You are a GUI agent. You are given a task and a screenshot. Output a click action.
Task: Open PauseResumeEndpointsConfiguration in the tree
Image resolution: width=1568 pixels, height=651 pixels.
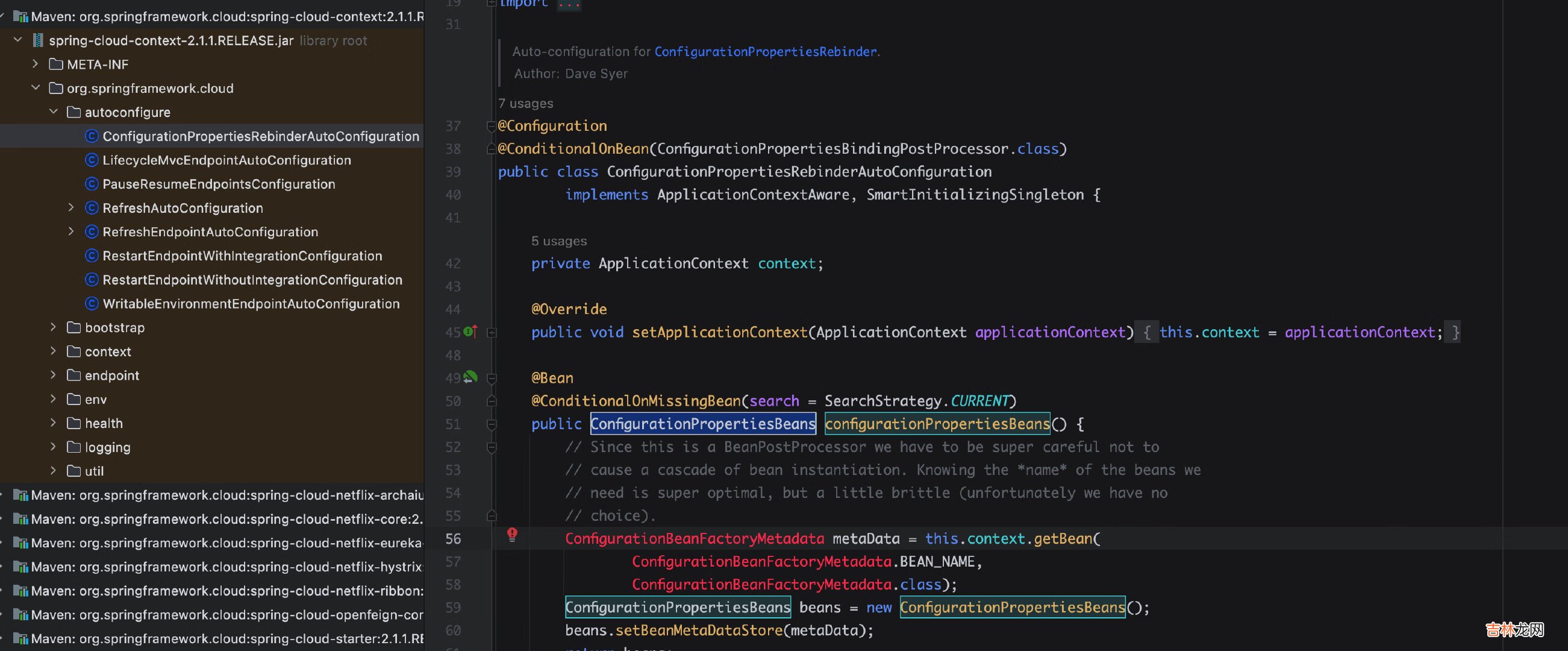pyautogui.click(x=219, y=184)
